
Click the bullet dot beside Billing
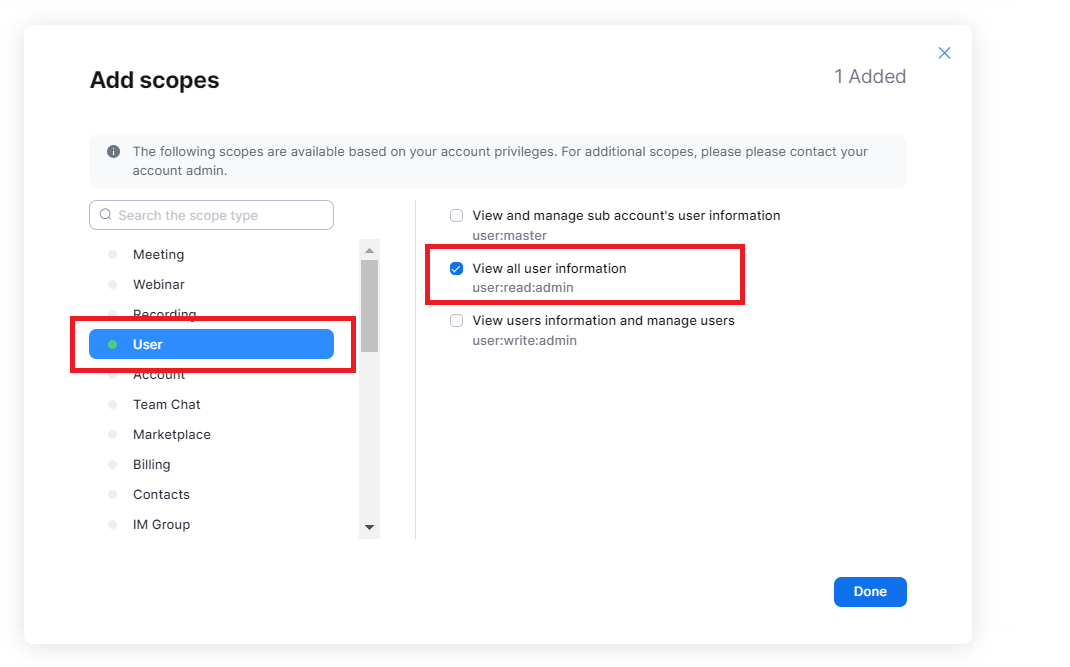[113, 465]
